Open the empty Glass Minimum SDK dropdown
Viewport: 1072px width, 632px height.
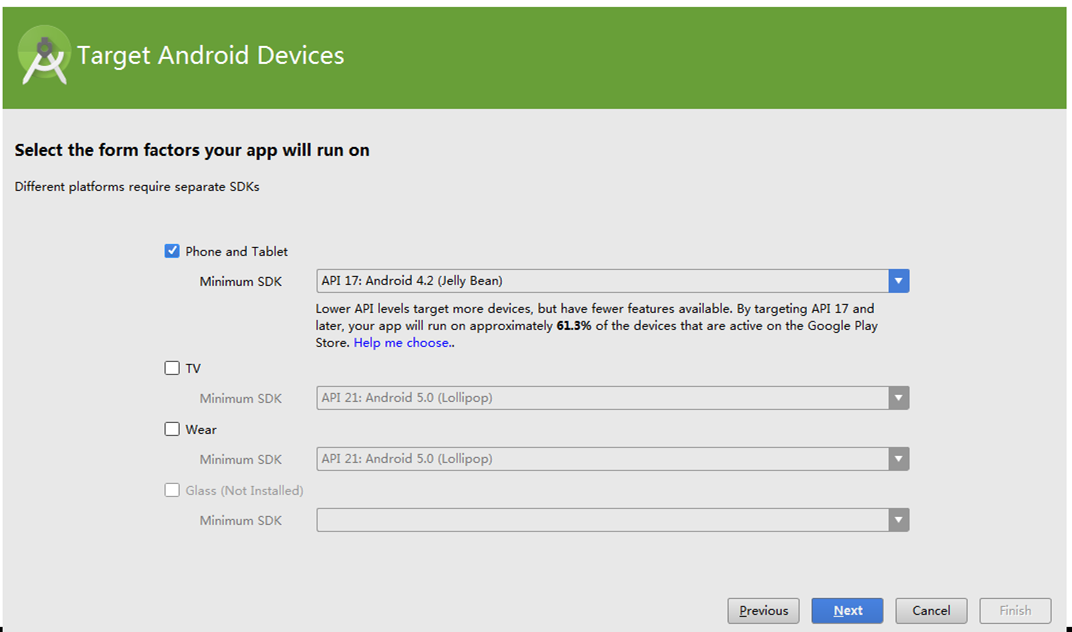click(x=899, y=520)
